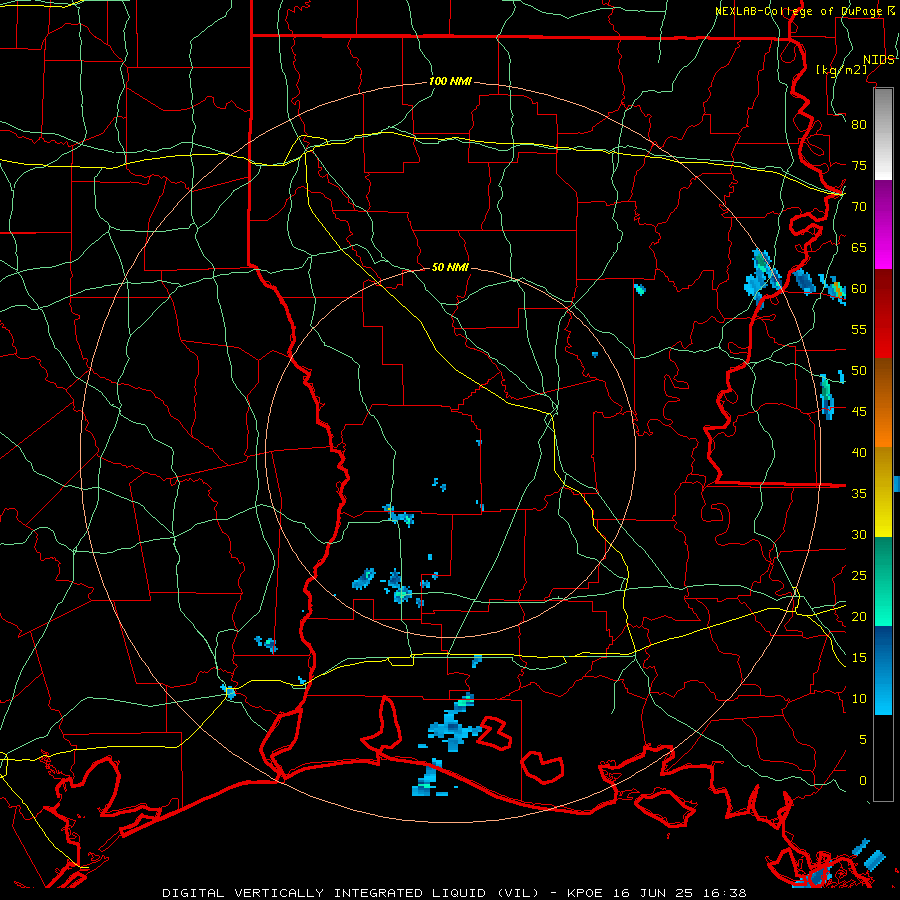Image resolution: width=900 pixels, height=900 pixels.
Task: Click the 75 value on the VIL scale
Action: pos(859,165)
